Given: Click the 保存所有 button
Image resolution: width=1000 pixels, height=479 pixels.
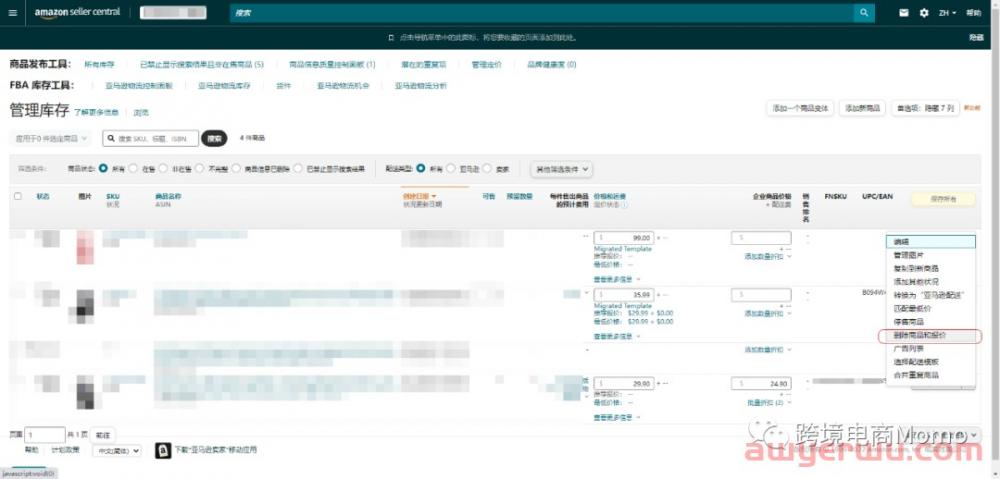Looking at the screenshot, I should click(943, 199).
